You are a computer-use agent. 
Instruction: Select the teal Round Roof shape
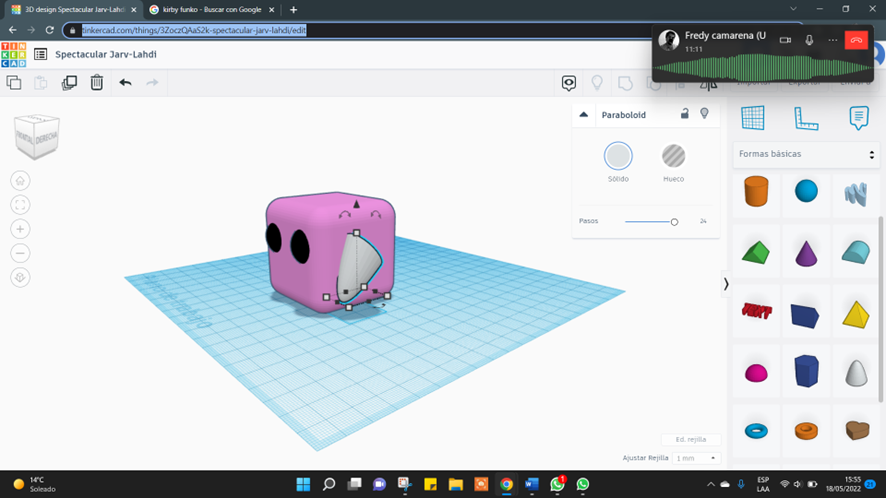pos(856,252)
